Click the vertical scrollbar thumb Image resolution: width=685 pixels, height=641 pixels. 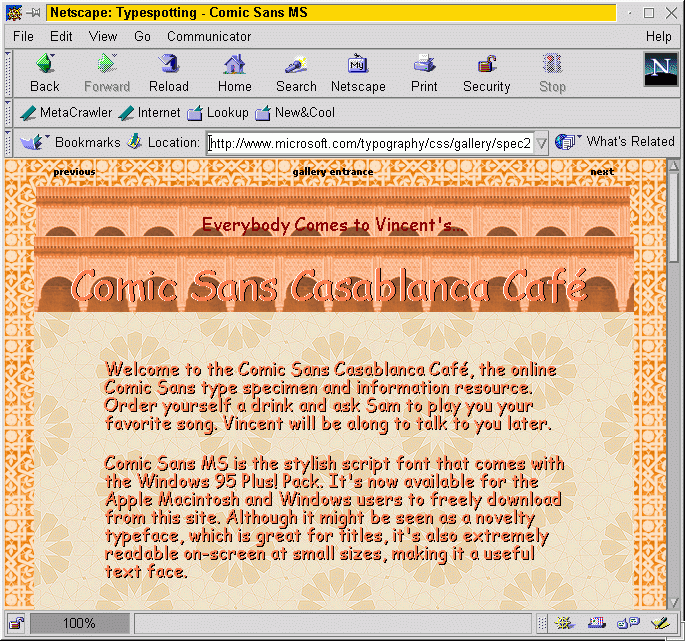click(674, 217)
